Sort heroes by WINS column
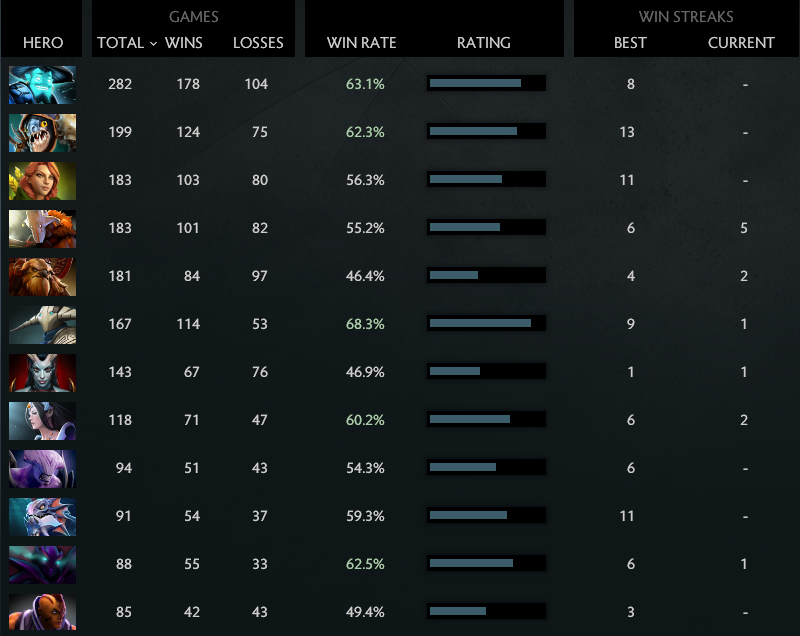 186,43
